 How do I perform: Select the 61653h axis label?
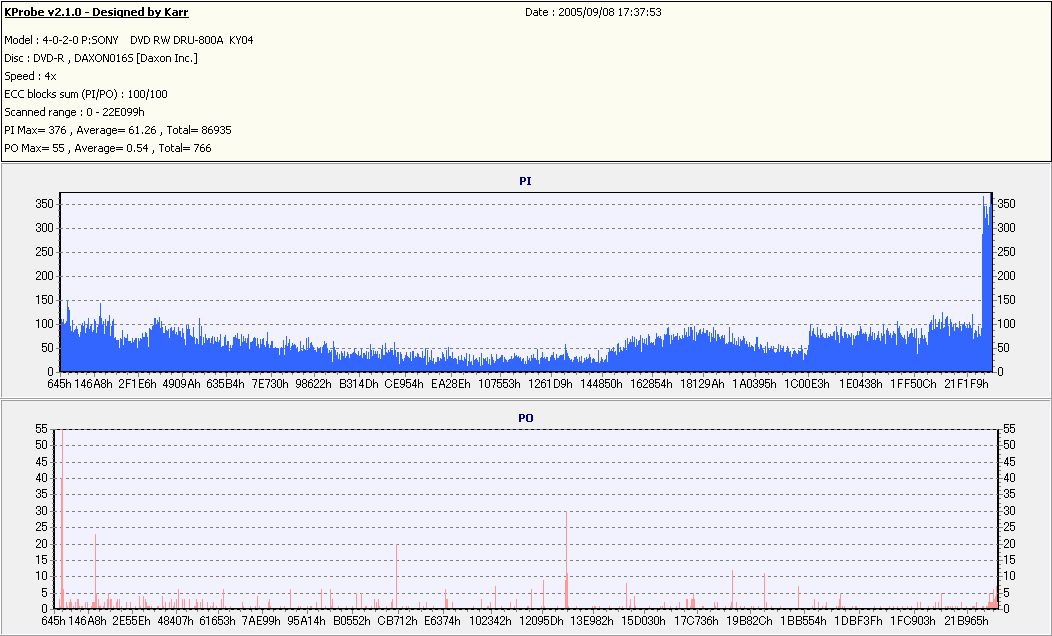[217, 621]
